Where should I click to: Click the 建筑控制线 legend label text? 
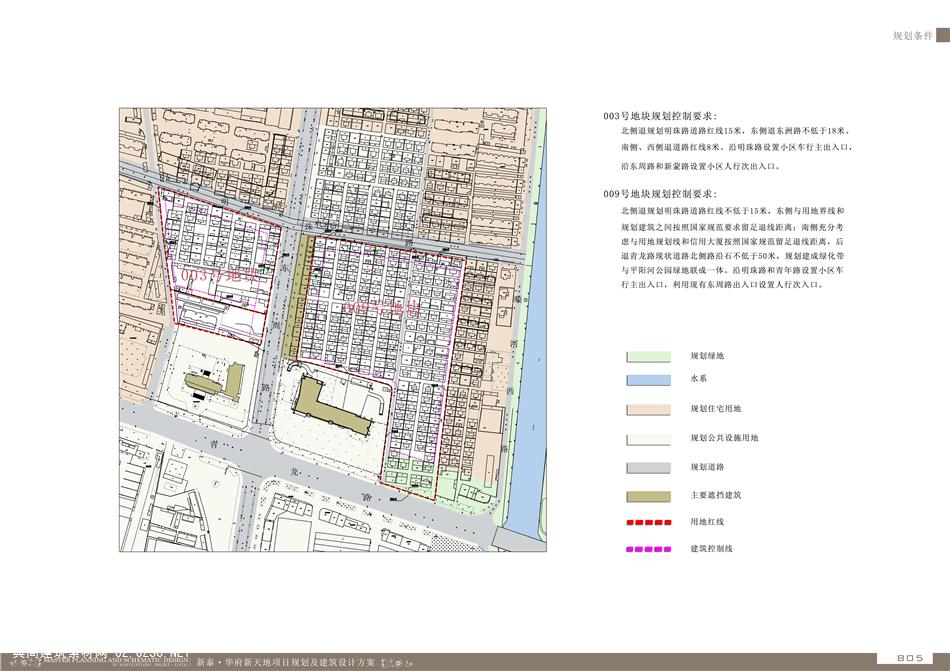712,549
